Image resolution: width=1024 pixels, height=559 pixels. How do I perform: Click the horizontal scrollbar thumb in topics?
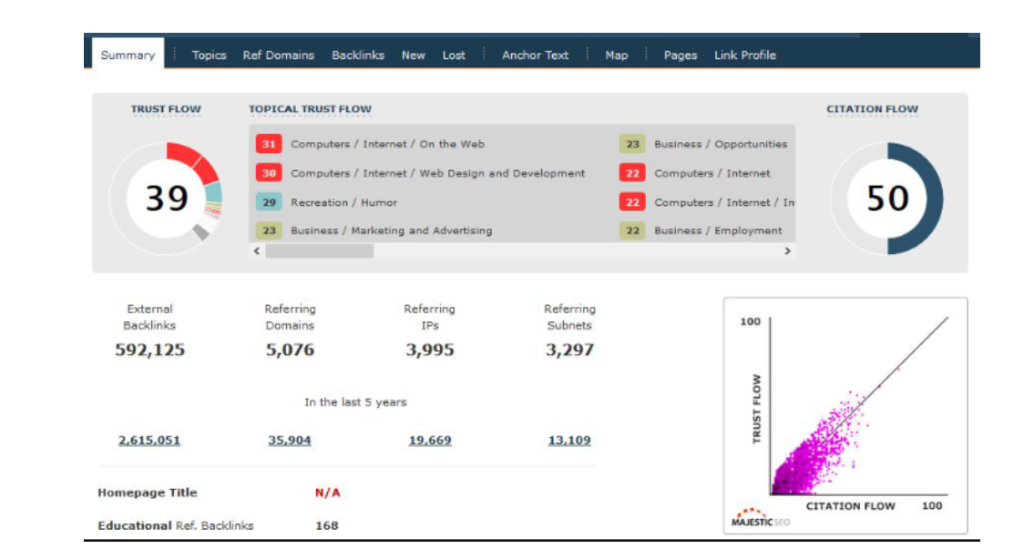[319, 252]
